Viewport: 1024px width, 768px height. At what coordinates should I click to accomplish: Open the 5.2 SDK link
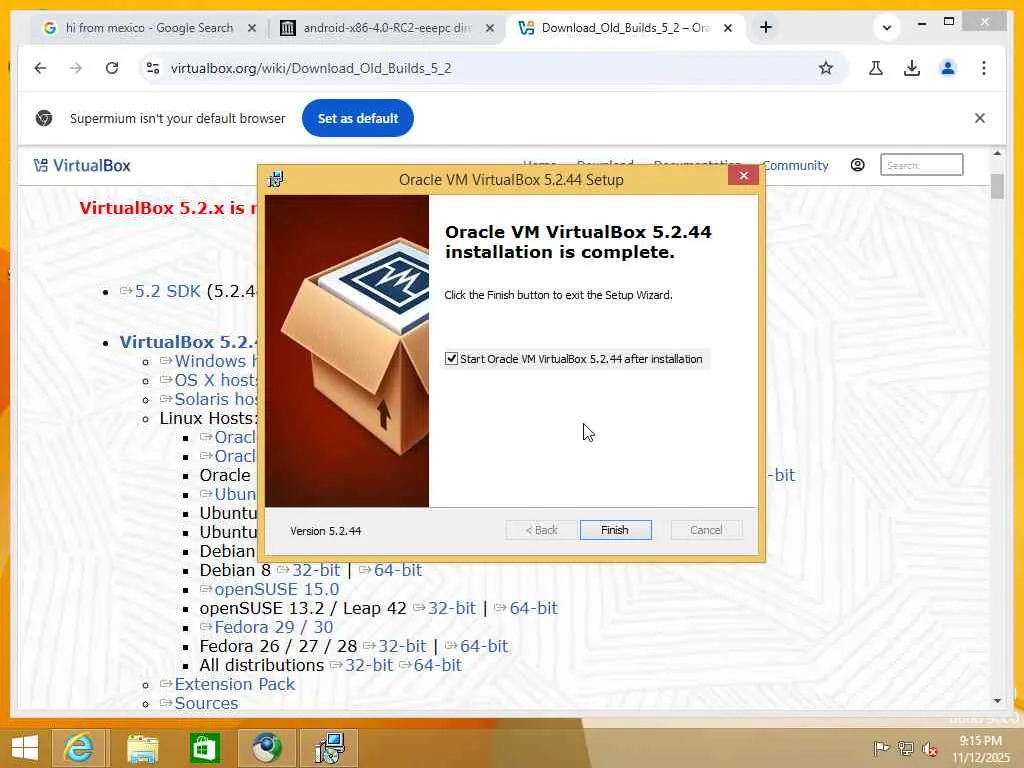click(167, 291)
